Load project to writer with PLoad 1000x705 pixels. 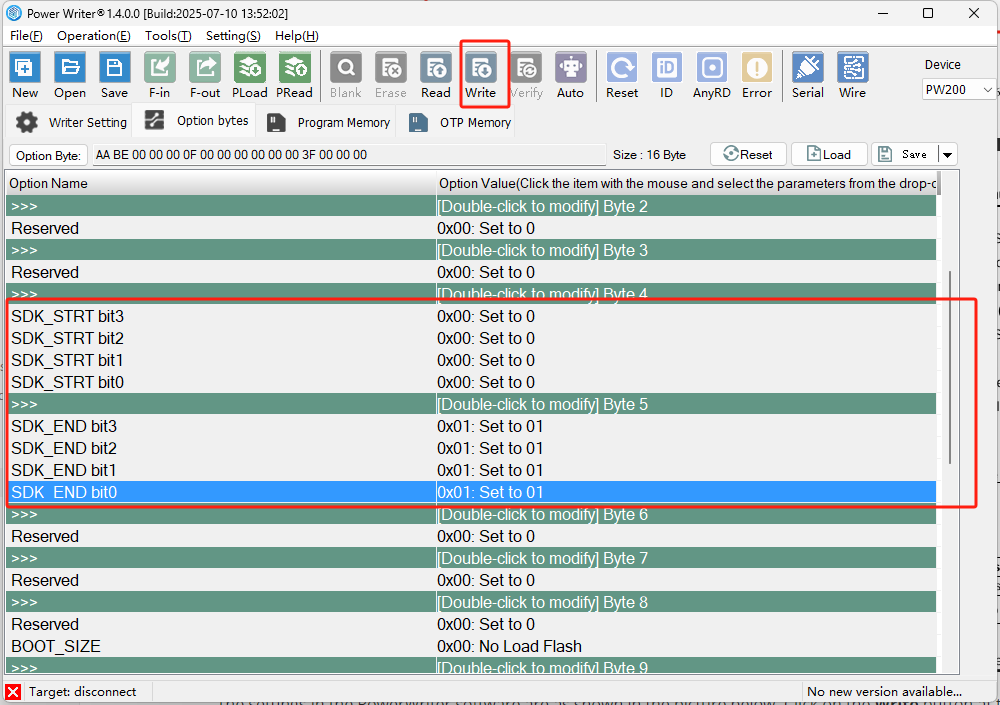[249, 75]
